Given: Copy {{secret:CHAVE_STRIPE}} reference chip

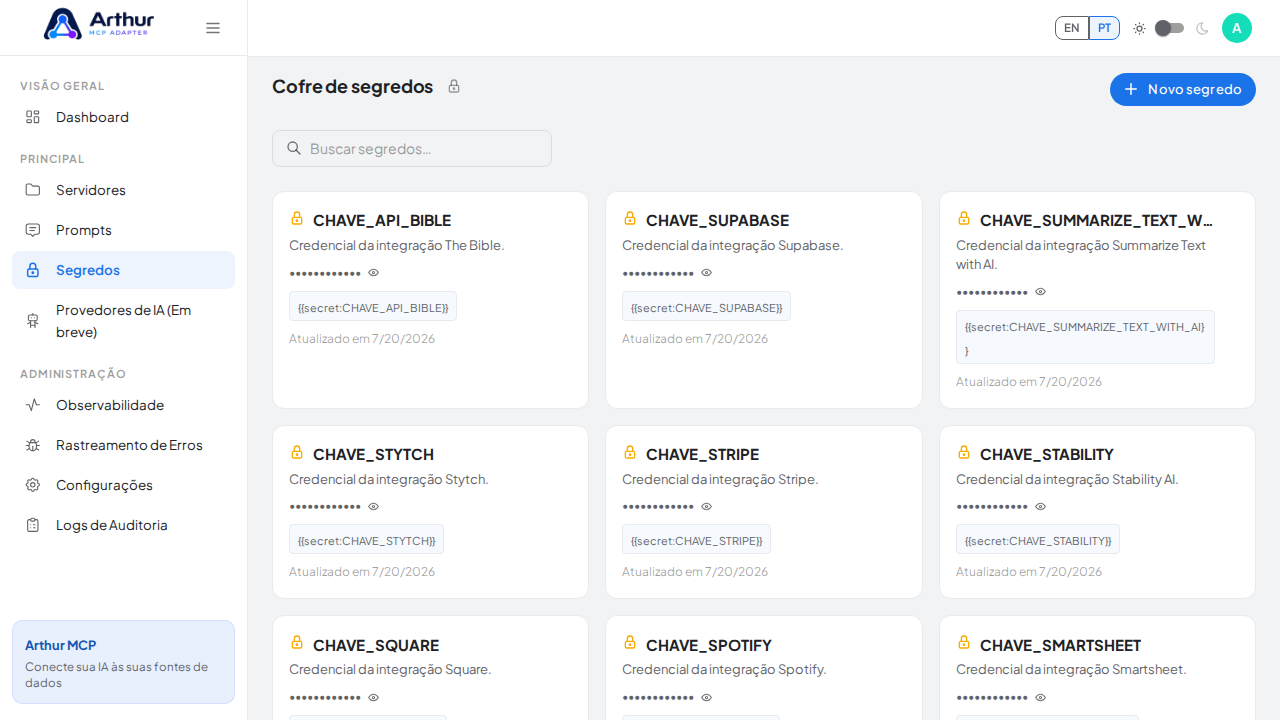Looking at the screenshot, I should pos(696,539).
